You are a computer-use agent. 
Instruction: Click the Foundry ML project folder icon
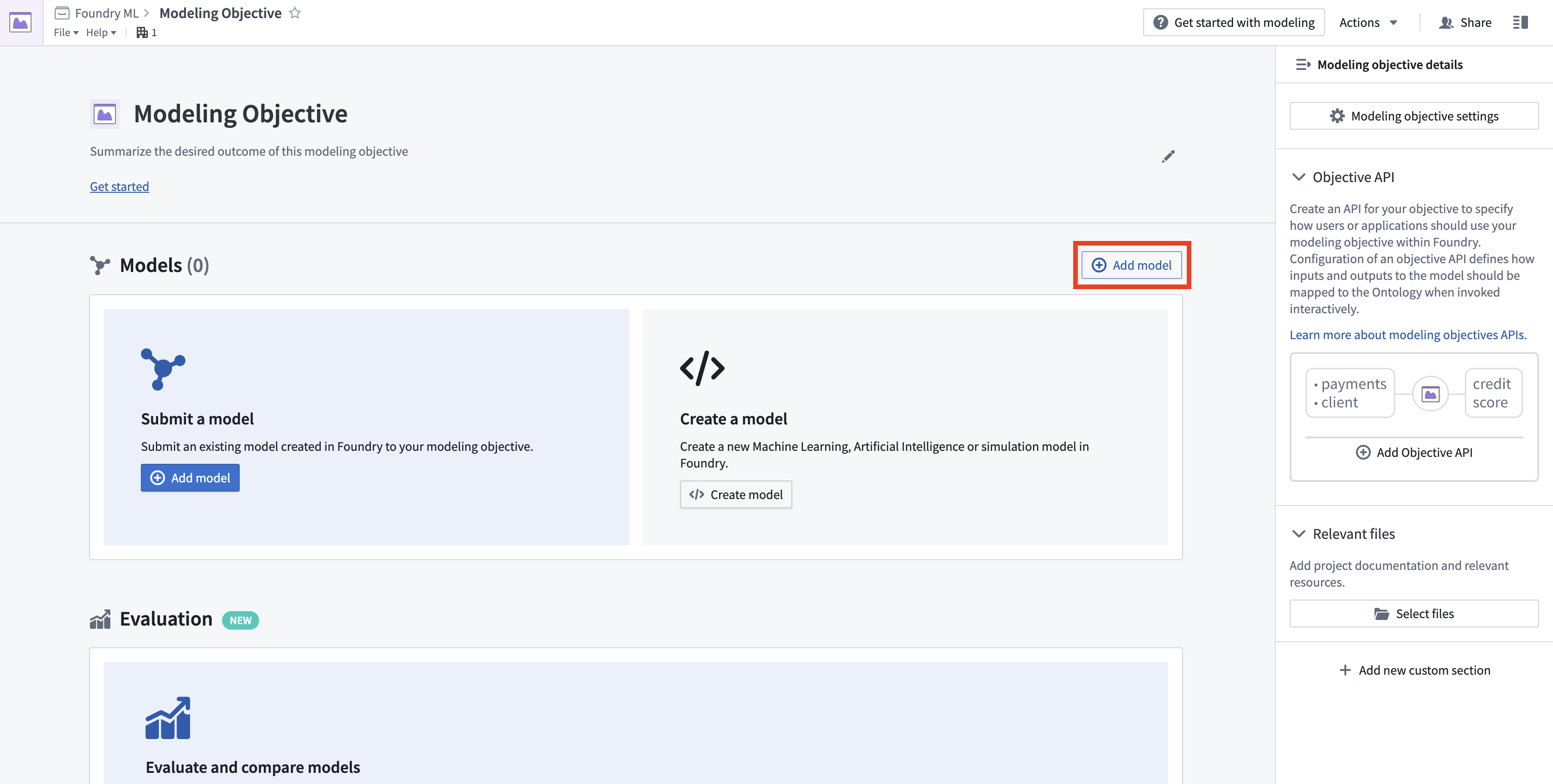(x=62, y=13)
